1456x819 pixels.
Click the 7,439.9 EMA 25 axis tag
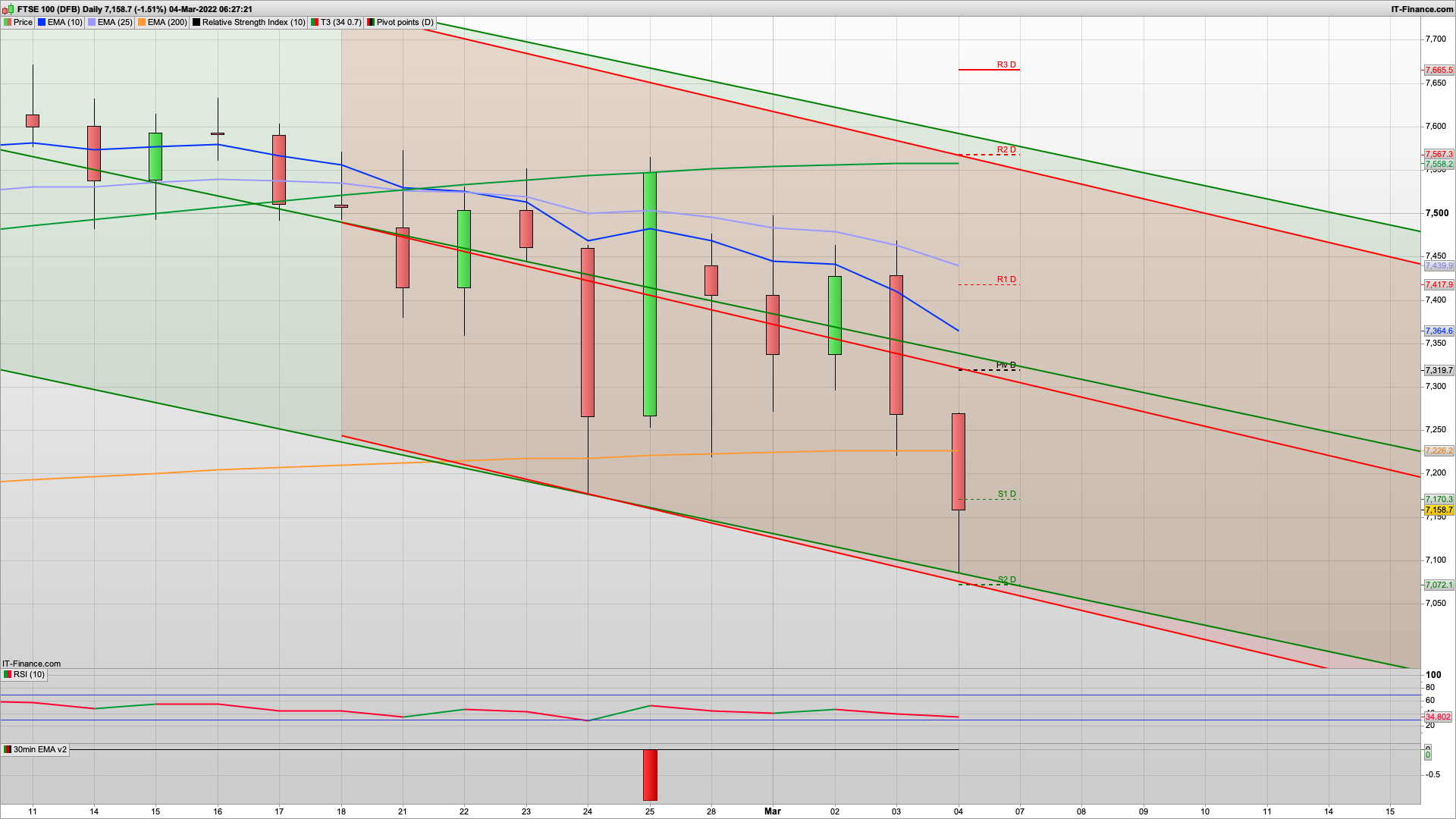pyautogui.click(x=1439, y=265)
